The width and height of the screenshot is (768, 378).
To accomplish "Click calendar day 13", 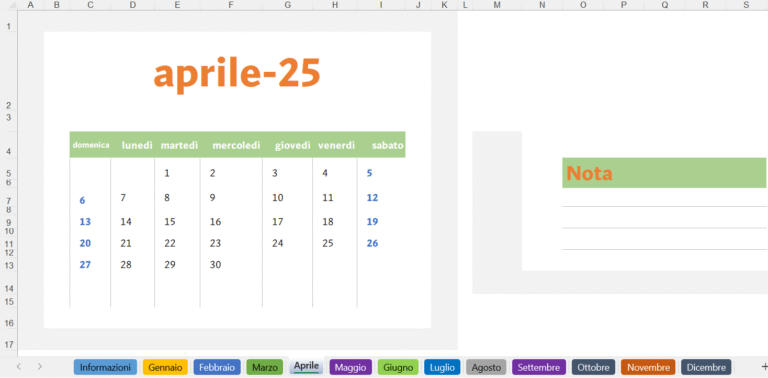I will pyautogui.click(x=85, y=222).
